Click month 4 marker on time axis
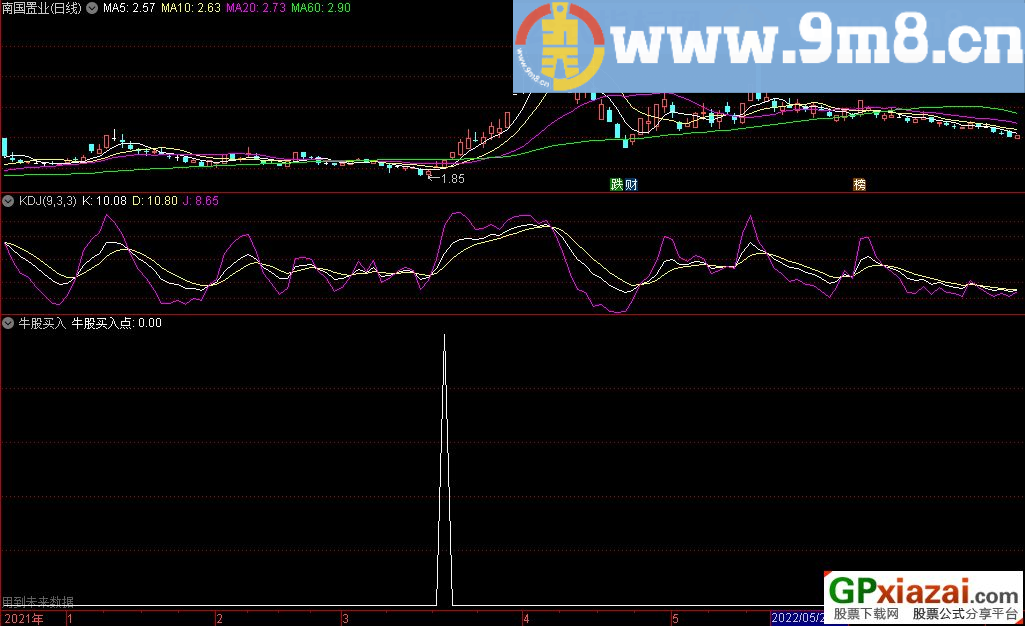The height and width of the screenshot is (626, 1025). tap(526, 618)
